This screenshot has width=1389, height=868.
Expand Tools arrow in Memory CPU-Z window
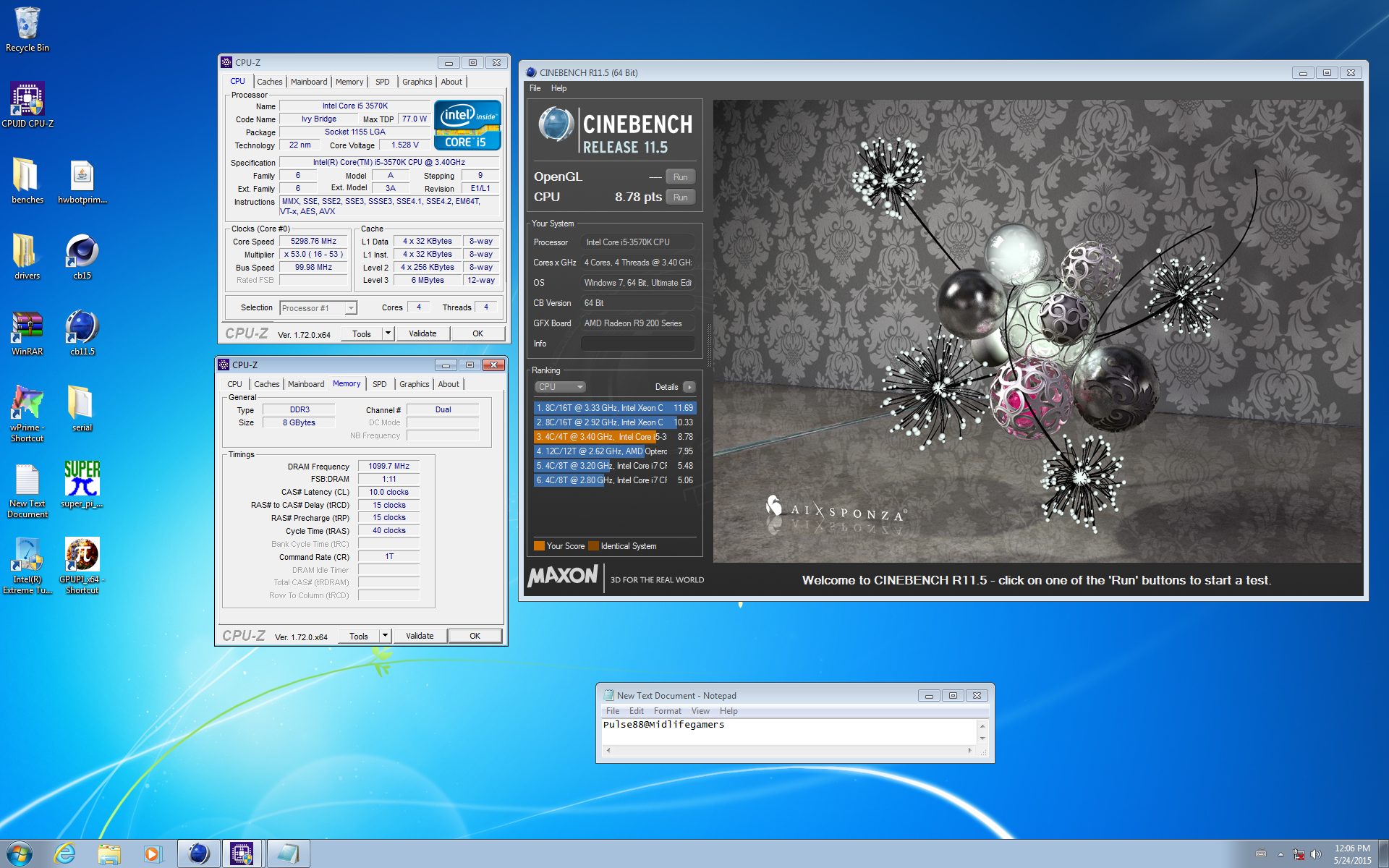pos(385,636)
